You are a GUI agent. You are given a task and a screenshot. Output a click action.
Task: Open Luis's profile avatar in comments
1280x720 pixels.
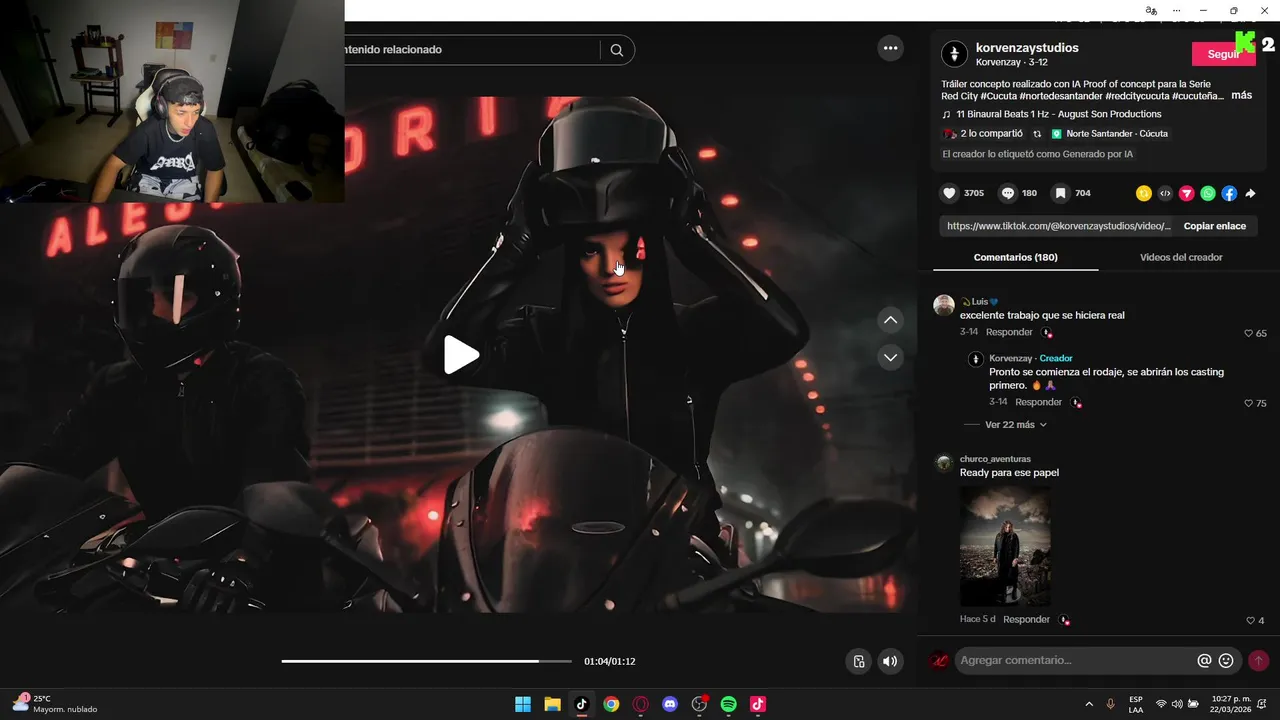click(944, 305)
